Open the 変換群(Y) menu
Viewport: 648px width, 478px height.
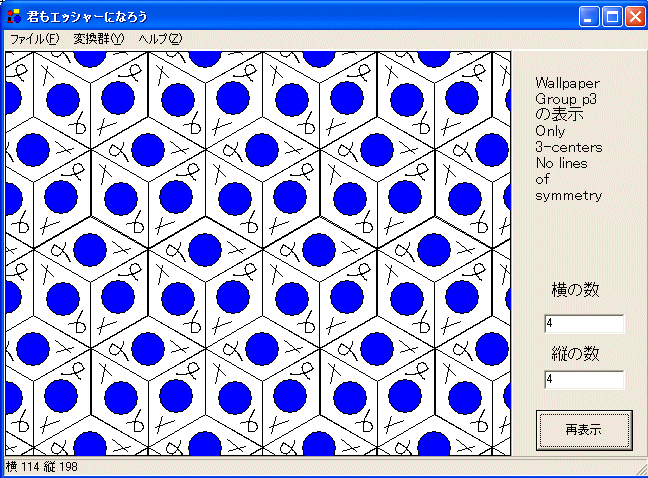coord(98,38)
